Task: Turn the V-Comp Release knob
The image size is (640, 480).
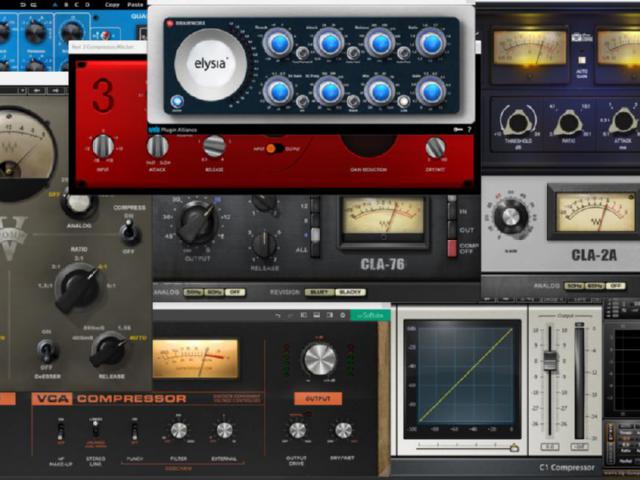Action: click(109, 349)
